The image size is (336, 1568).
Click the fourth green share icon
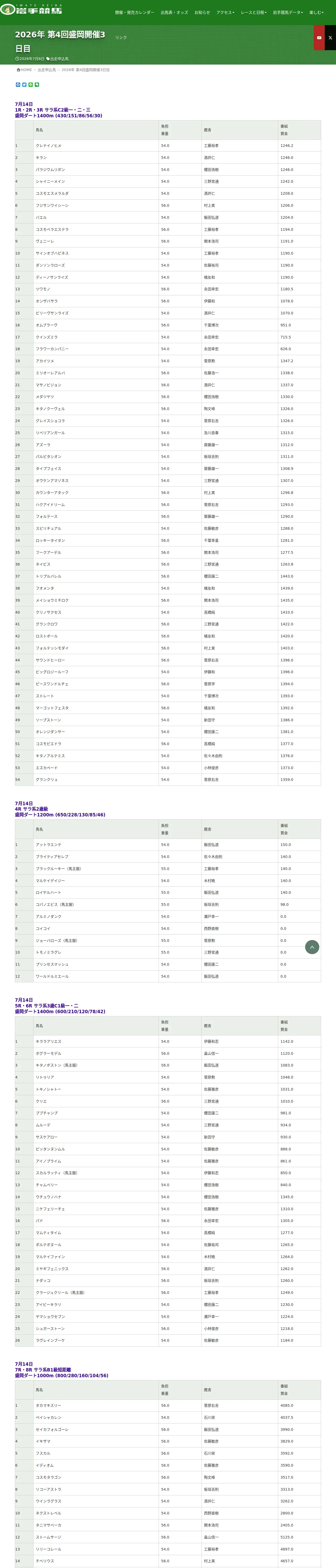(x=37, y=85)
